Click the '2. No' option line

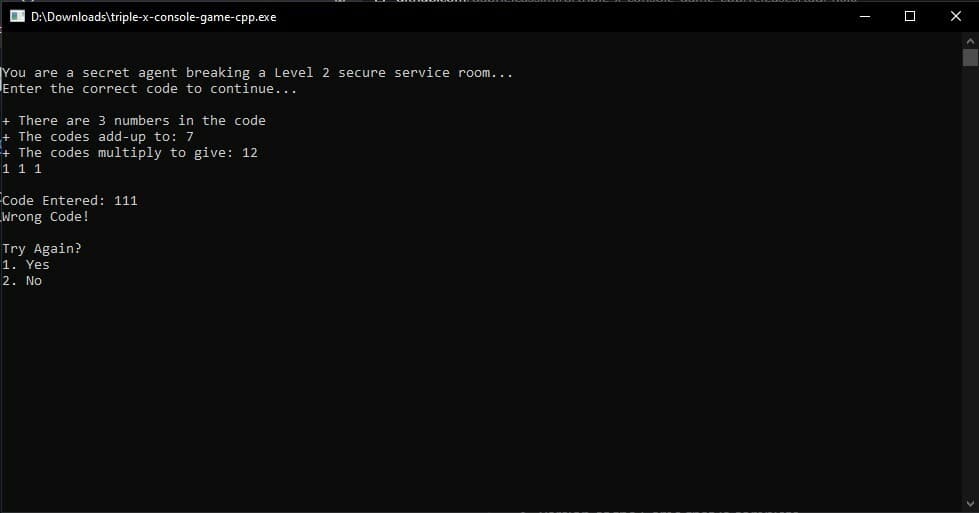point(22,281)
